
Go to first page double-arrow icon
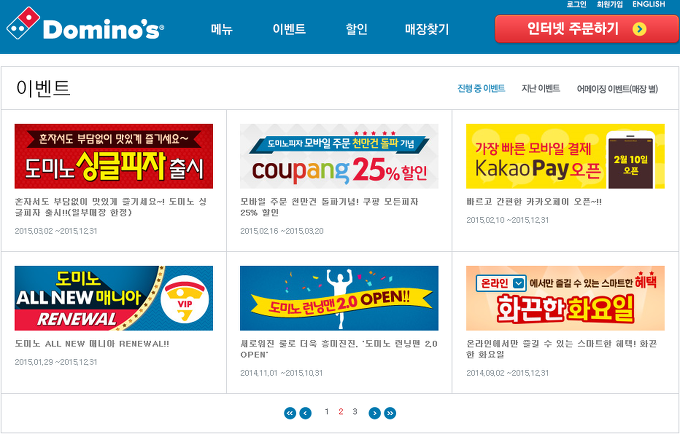point(290,413)
